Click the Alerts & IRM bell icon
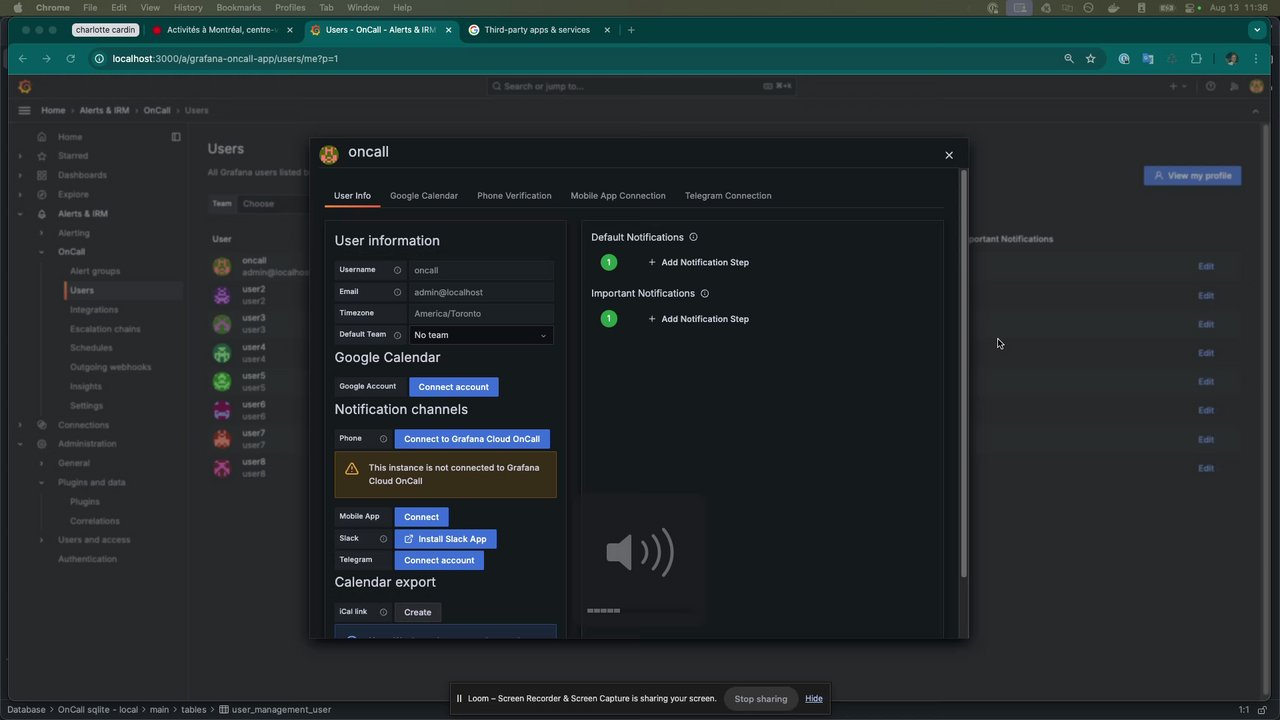 click(x=42, y=214)
